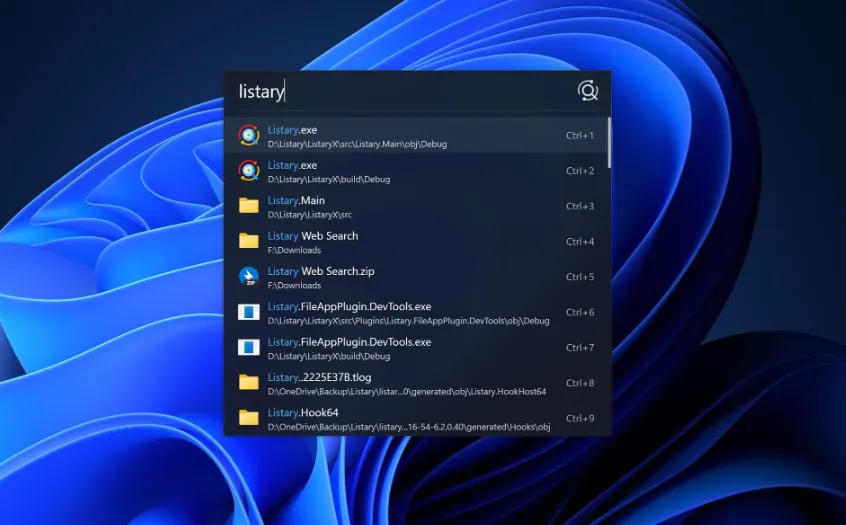
Task: Click the Listary search logo icon
Action: point(588,91)
